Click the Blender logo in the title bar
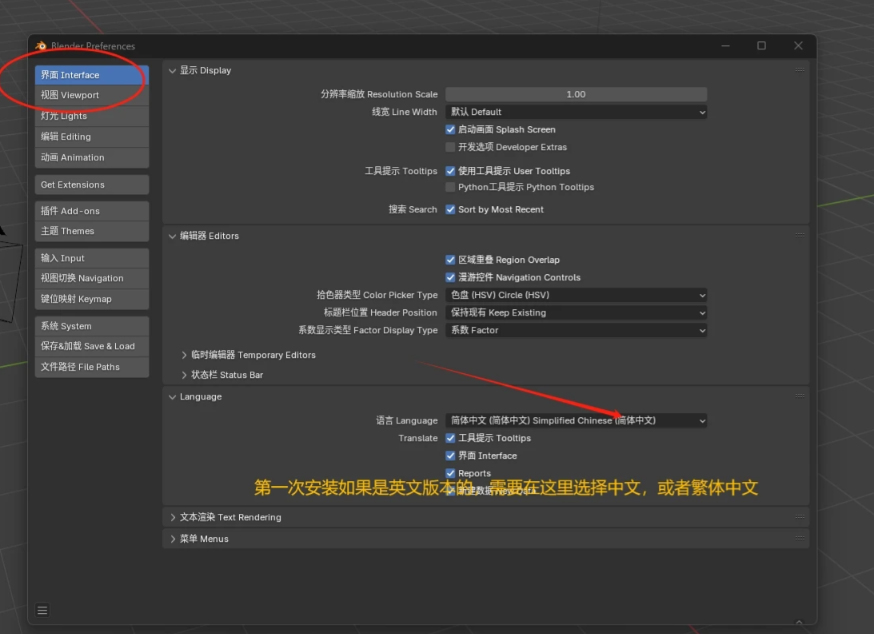The image size is (874, 634). (41, 46)
